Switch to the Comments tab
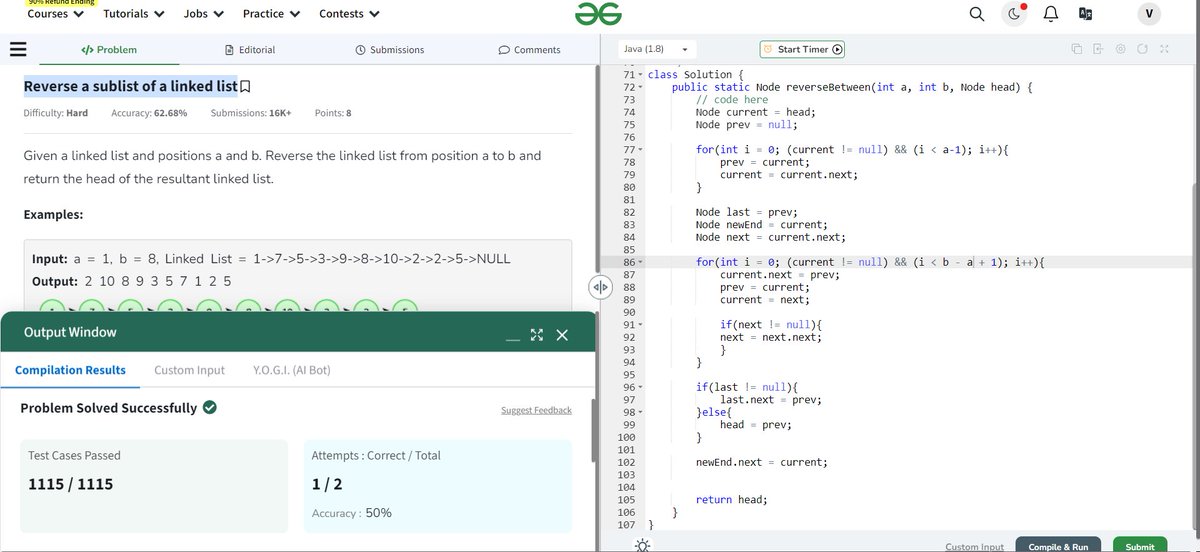 coord(529,49)
